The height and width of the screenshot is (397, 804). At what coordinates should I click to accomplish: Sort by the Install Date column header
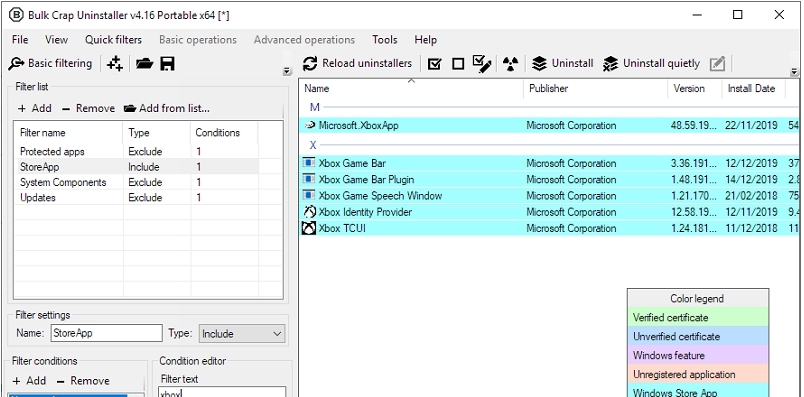click(x=754, y=88)
